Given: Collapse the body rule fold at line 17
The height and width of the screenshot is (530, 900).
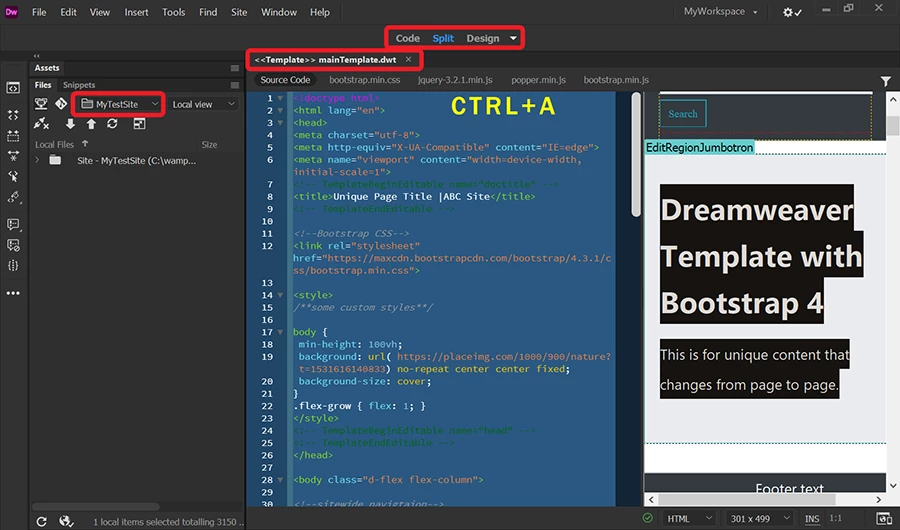Looking at the screenshot, I should 280,332.
